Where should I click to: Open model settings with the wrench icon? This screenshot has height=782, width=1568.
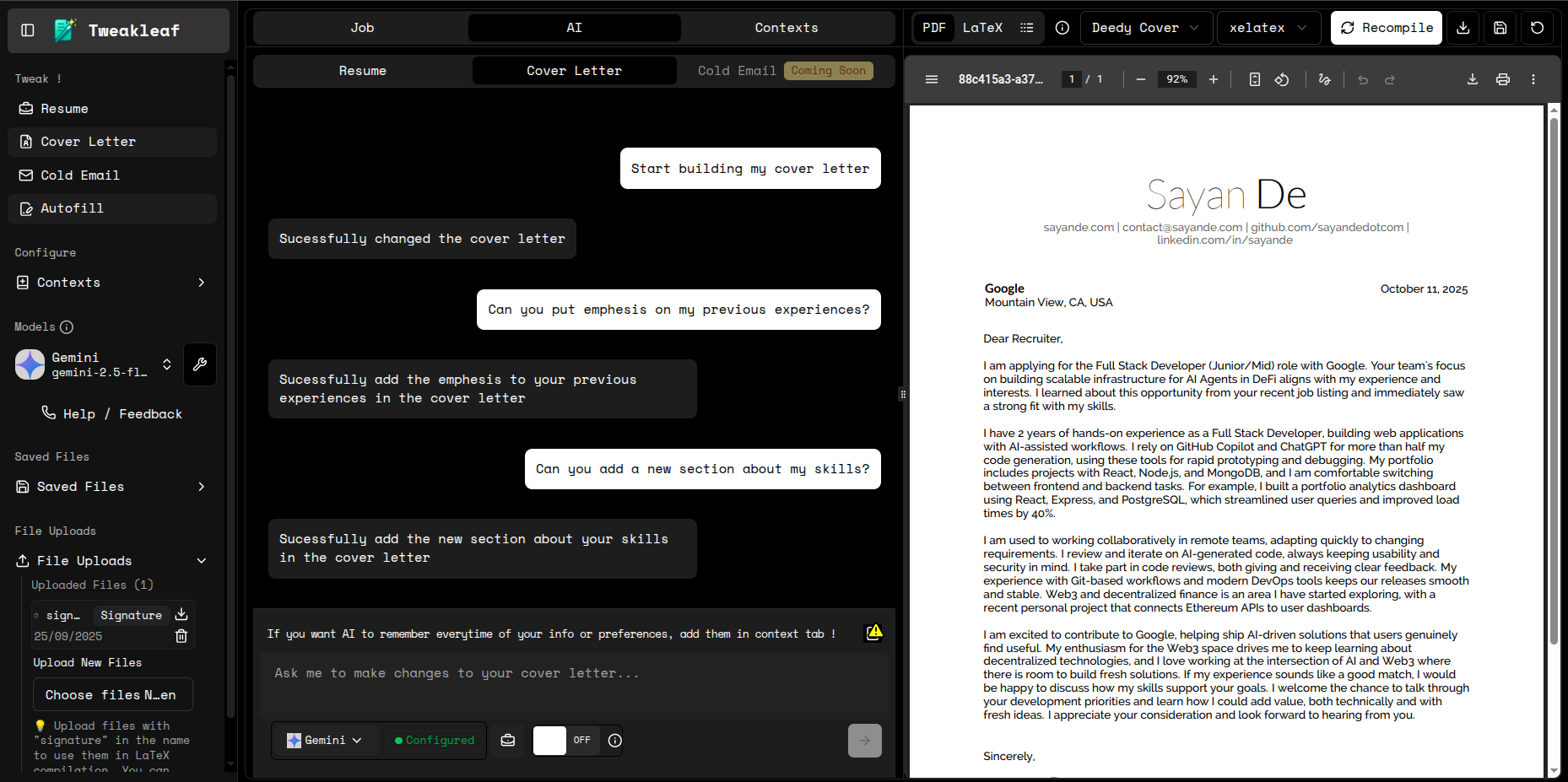pos(200,364)
